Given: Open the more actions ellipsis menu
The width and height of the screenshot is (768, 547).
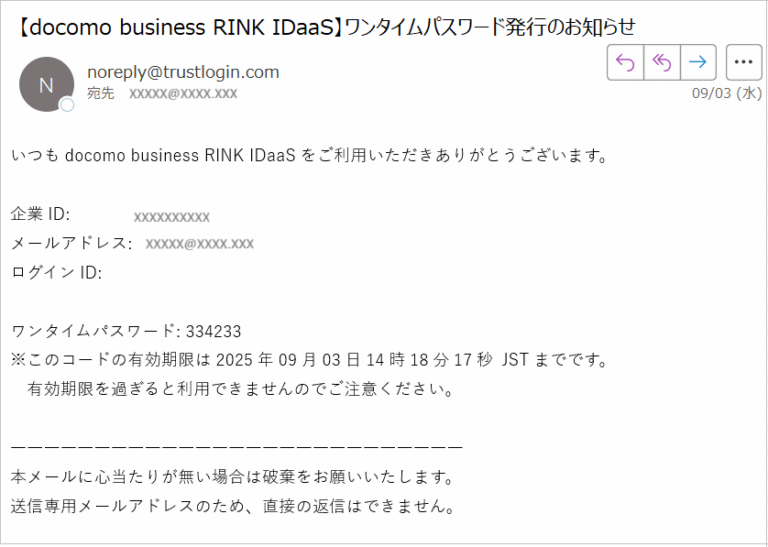Looking at the screenshot, I should point(744,62).
